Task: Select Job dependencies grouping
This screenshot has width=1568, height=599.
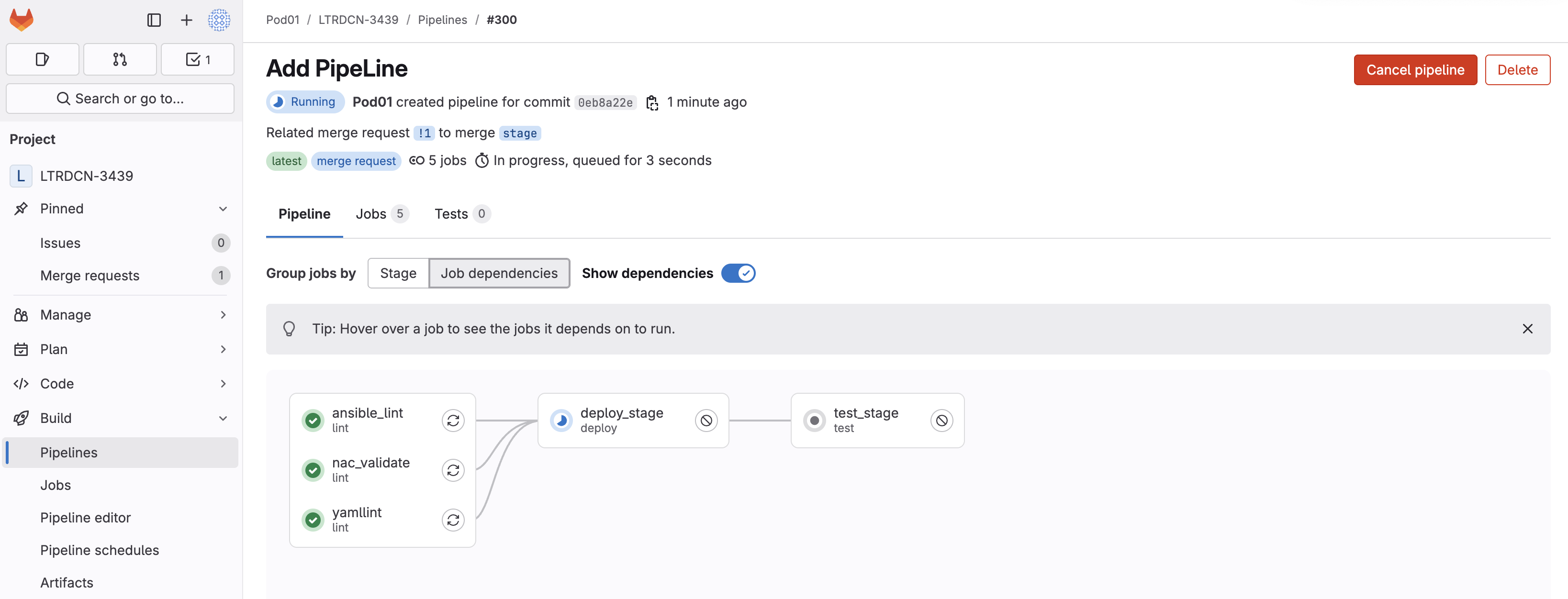Action: click(499, 273)
